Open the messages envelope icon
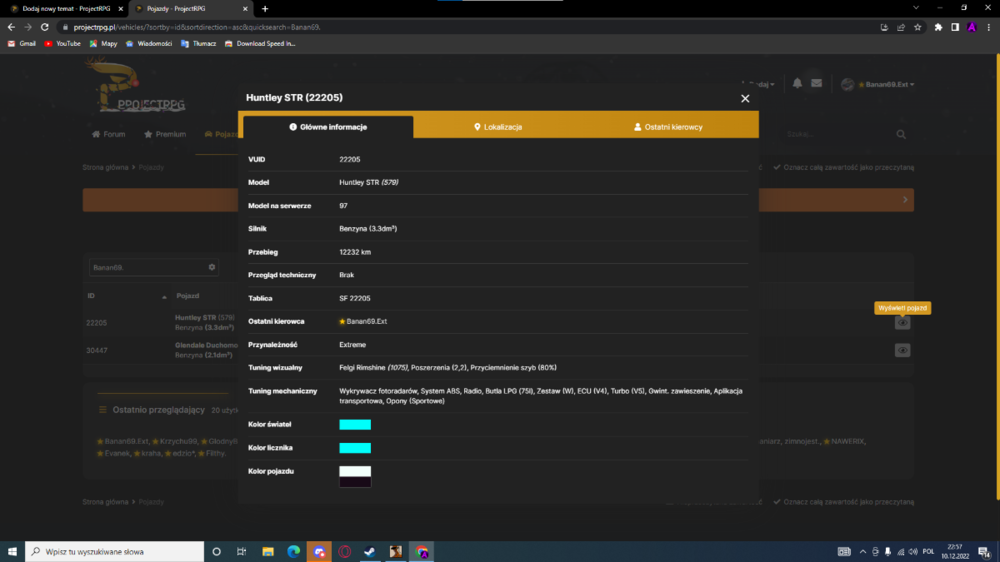Image resolution: width=1000 pixels, height=562 pixels. 816,84
